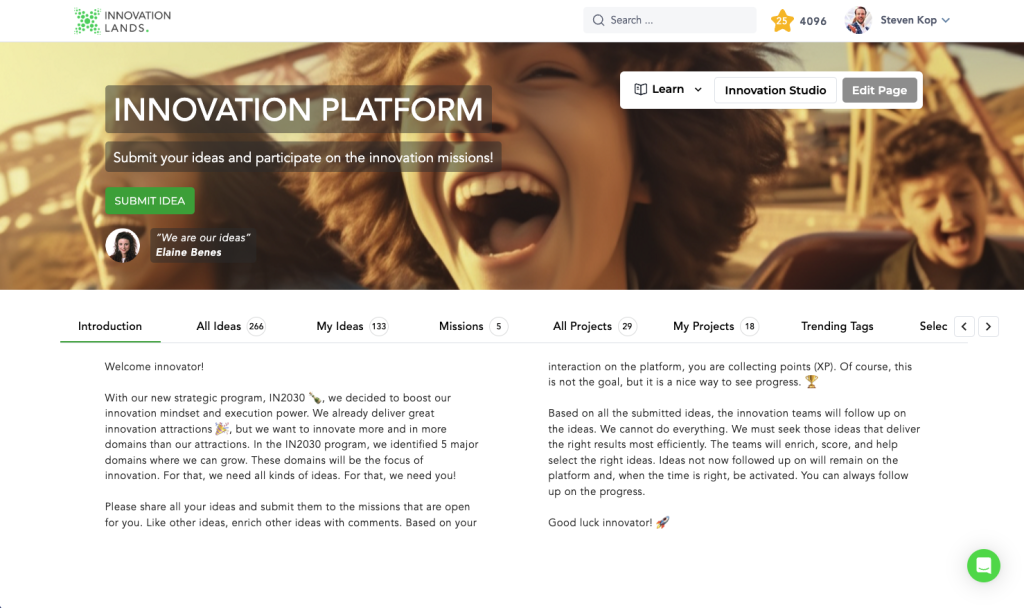Click the book icon next to Learn
This screenshot has width=1024, height=608.
(640, 89)
